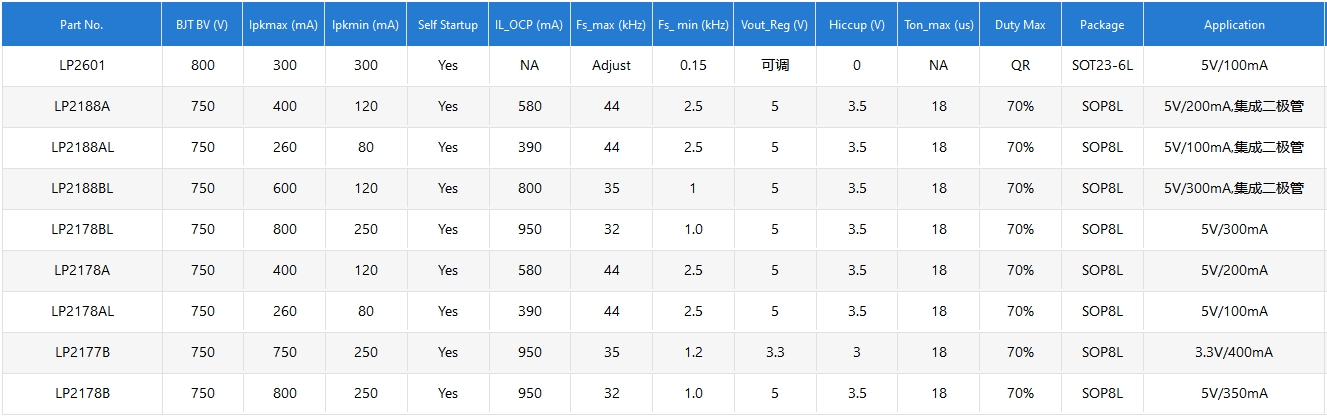Click the Fs_max (kHz) column header
Screen dimensions: 1327x418
tap(611, 25)
